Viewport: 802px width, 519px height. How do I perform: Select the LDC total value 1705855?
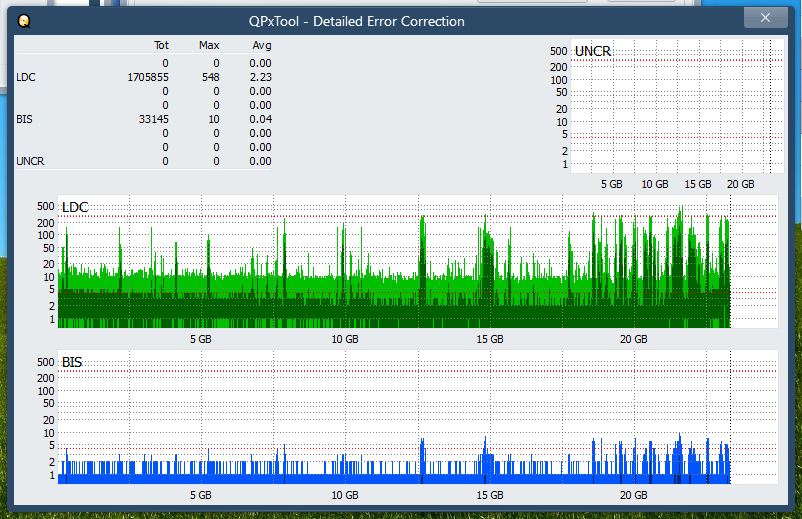[x=148, y=77]
